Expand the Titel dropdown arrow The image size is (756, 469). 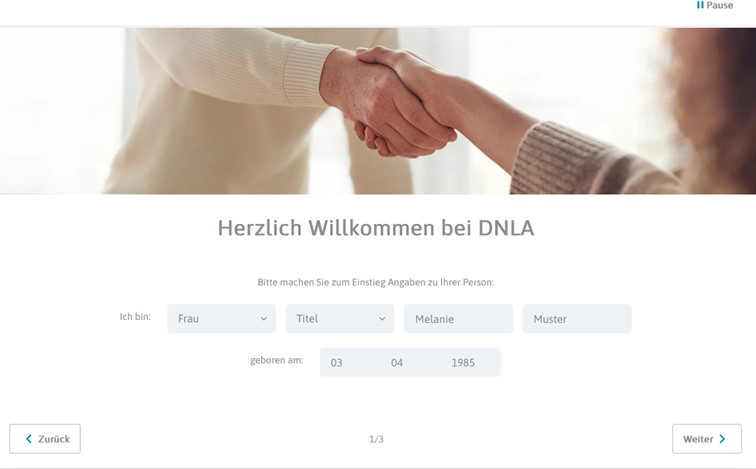(x=382, y=319)
